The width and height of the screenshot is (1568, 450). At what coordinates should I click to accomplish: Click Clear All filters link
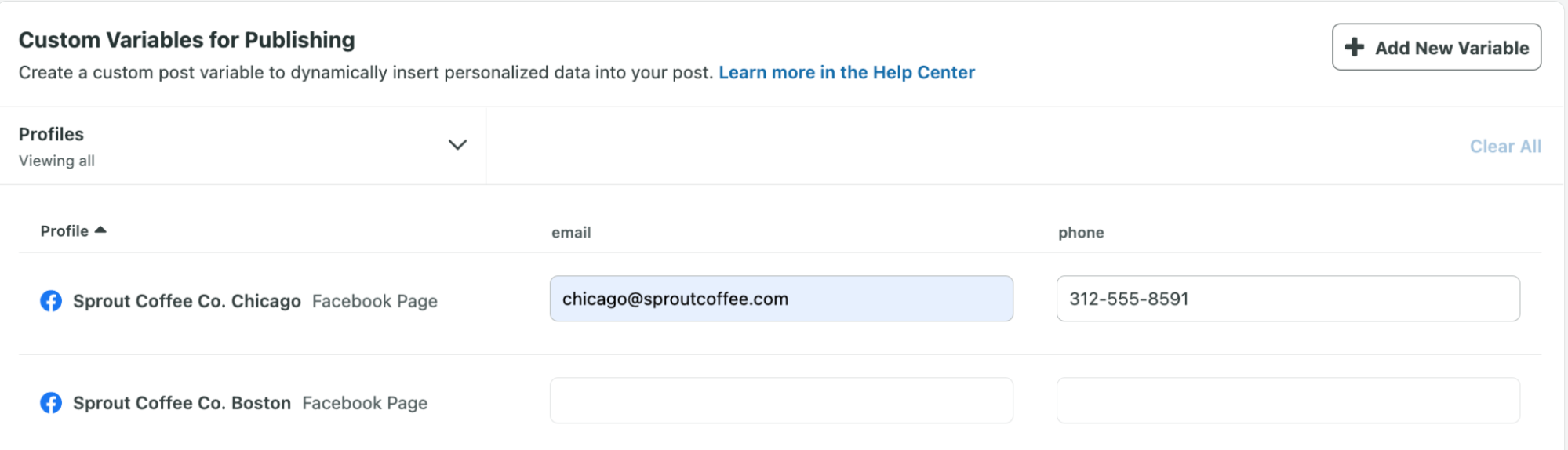point(1505,147)
